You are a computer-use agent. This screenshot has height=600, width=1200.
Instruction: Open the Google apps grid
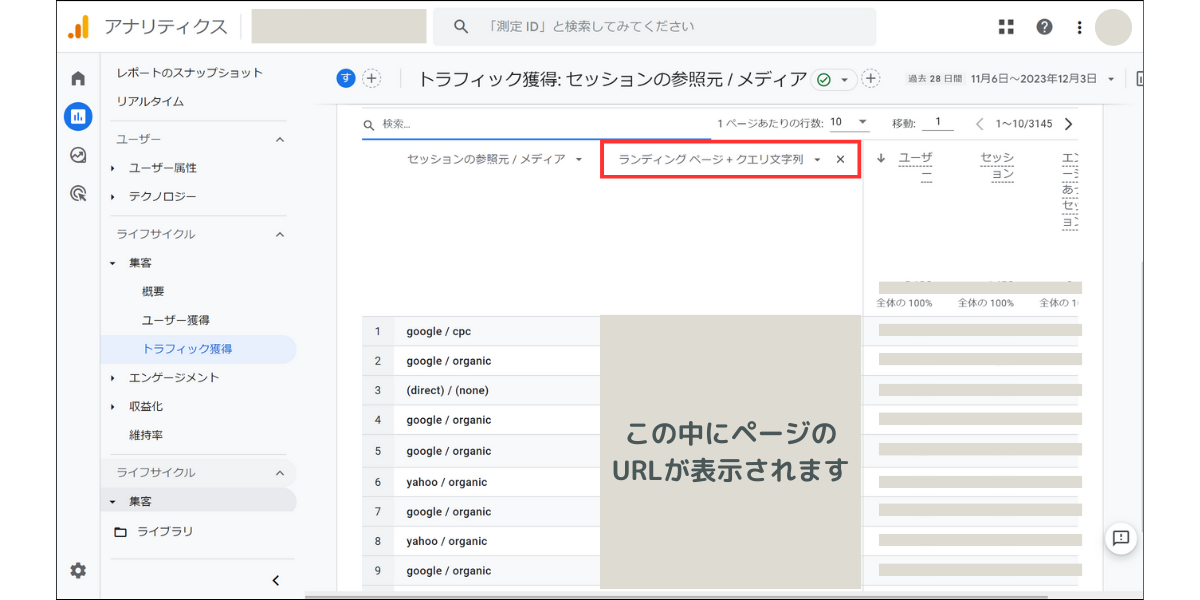point(1006,27)
